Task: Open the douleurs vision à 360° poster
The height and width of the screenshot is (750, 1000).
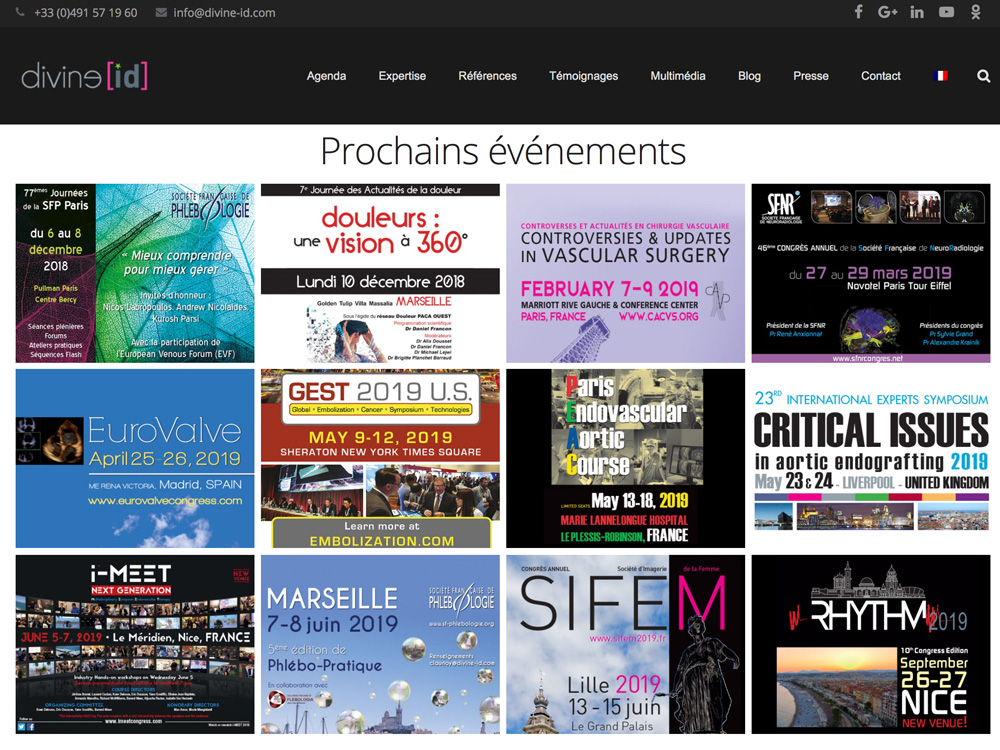Action: click(x=380, y=274)
